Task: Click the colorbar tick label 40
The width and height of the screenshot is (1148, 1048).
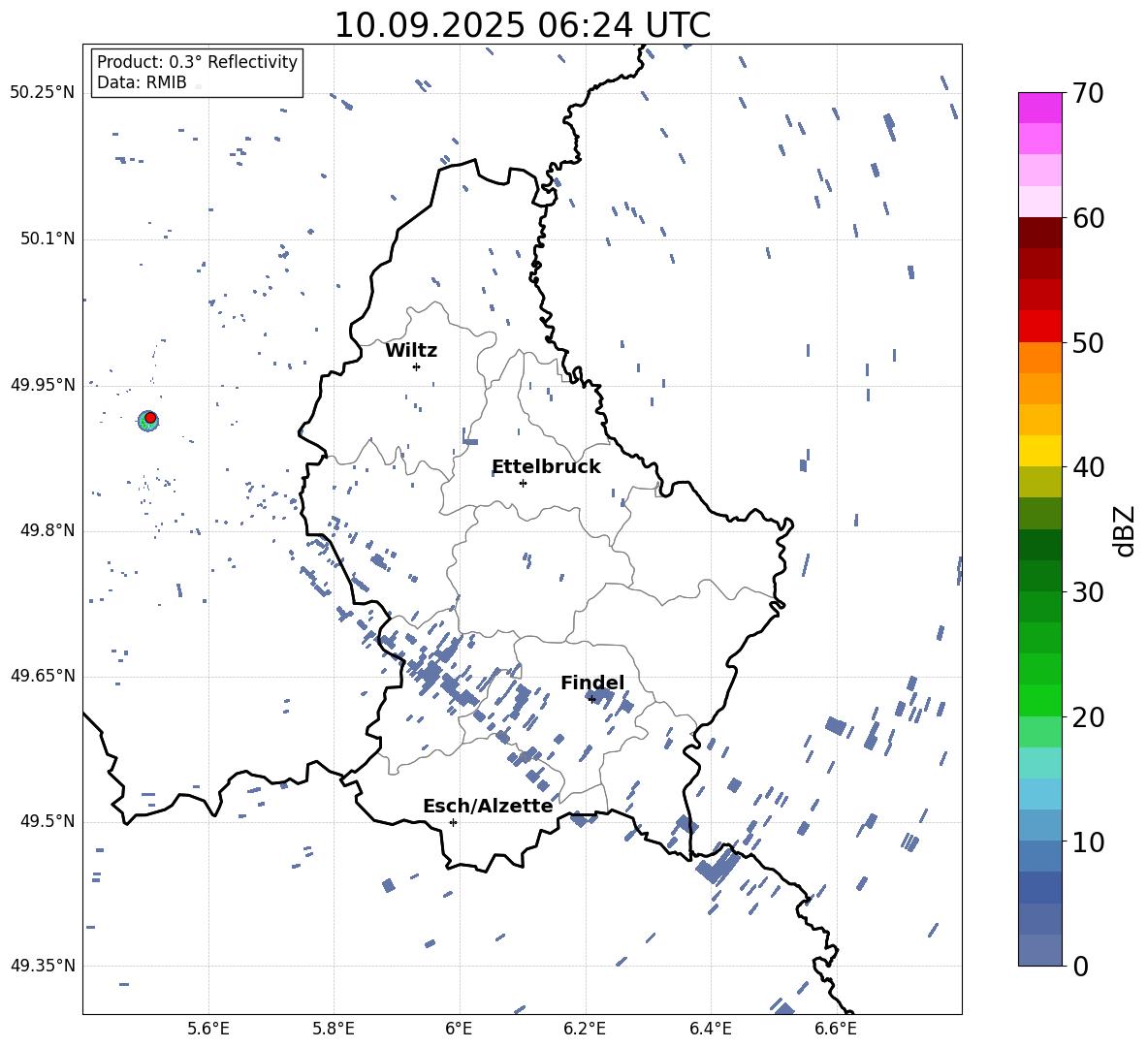Action: coord(1088,467)
